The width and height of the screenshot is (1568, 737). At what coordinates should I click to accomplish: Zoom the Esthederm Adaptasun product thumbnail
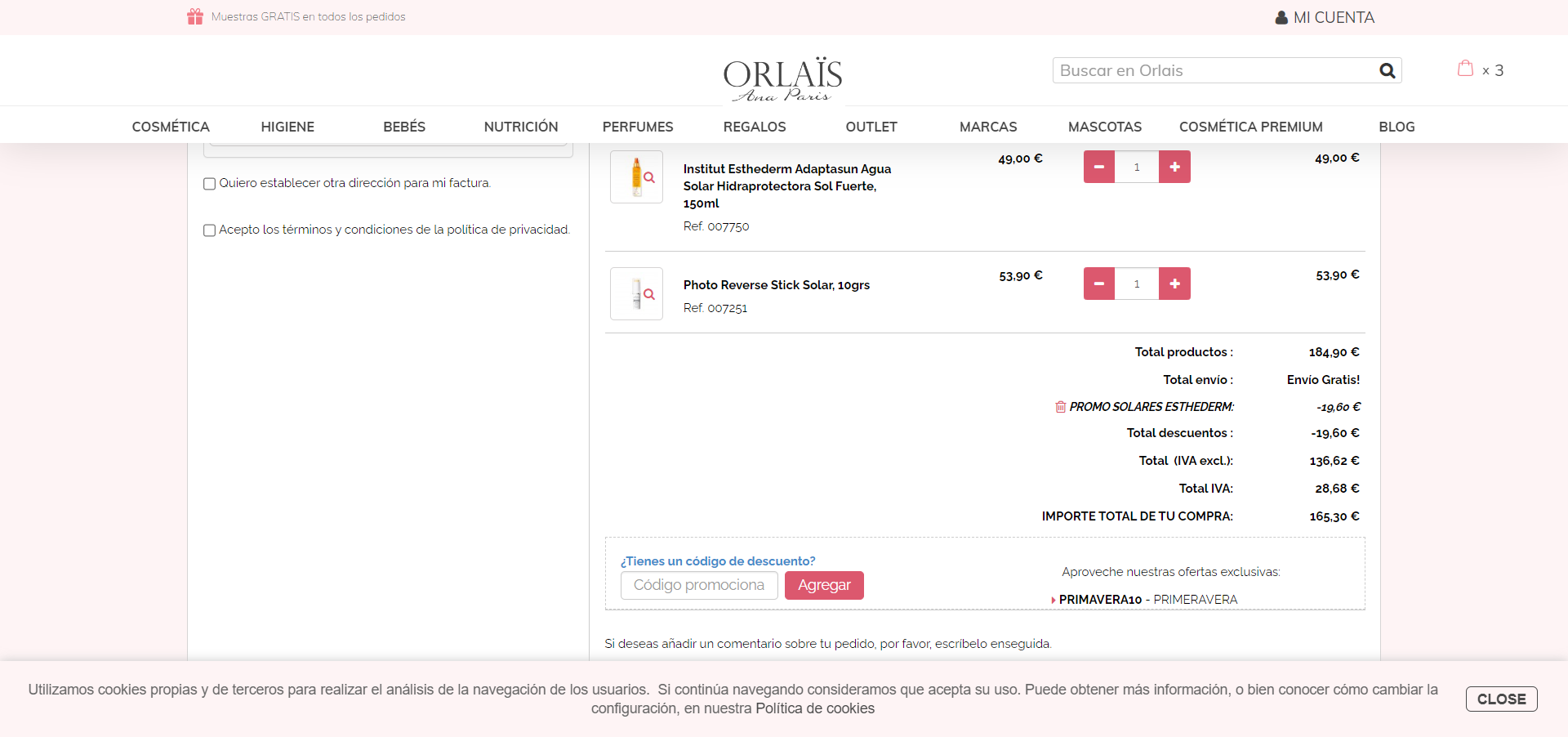[x=637, y=176]
